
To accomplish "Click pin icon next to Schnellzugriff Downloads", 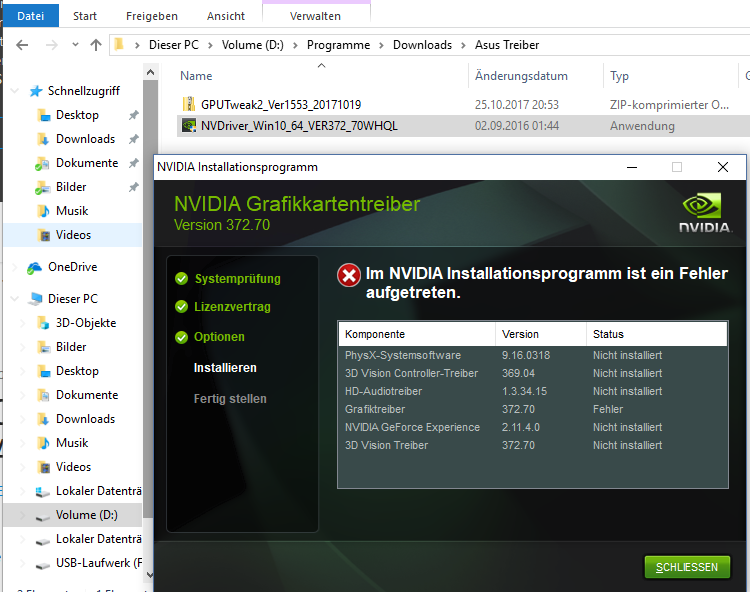I will tap(133, 139).
